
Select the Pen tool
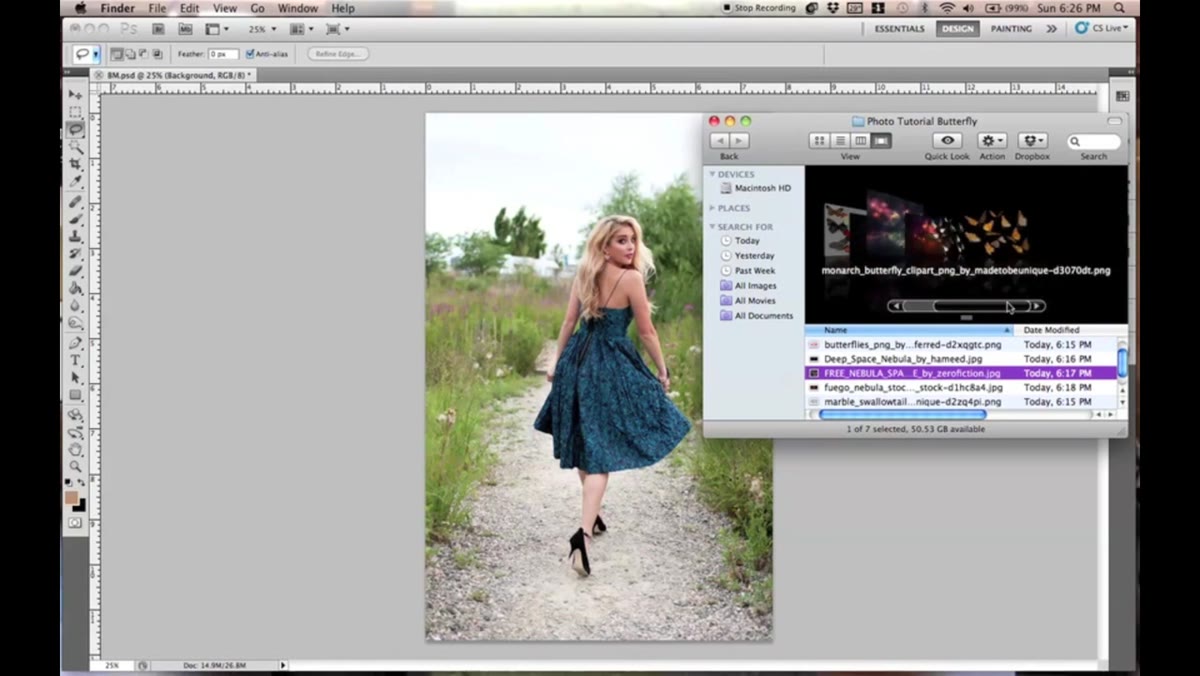point(75,343)
